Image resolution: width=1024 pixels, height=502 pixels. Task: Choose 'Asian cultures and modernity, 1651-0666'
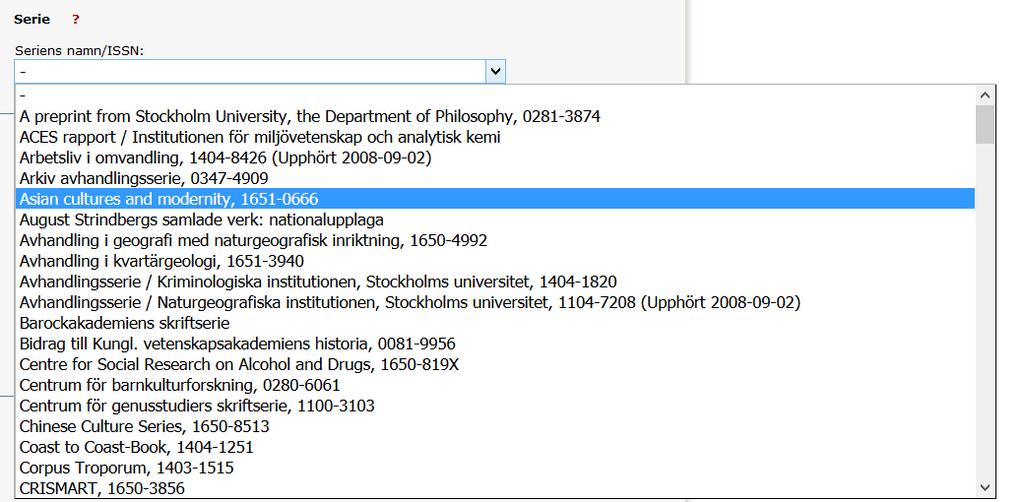pyautogui.click(x=495, y=198)
